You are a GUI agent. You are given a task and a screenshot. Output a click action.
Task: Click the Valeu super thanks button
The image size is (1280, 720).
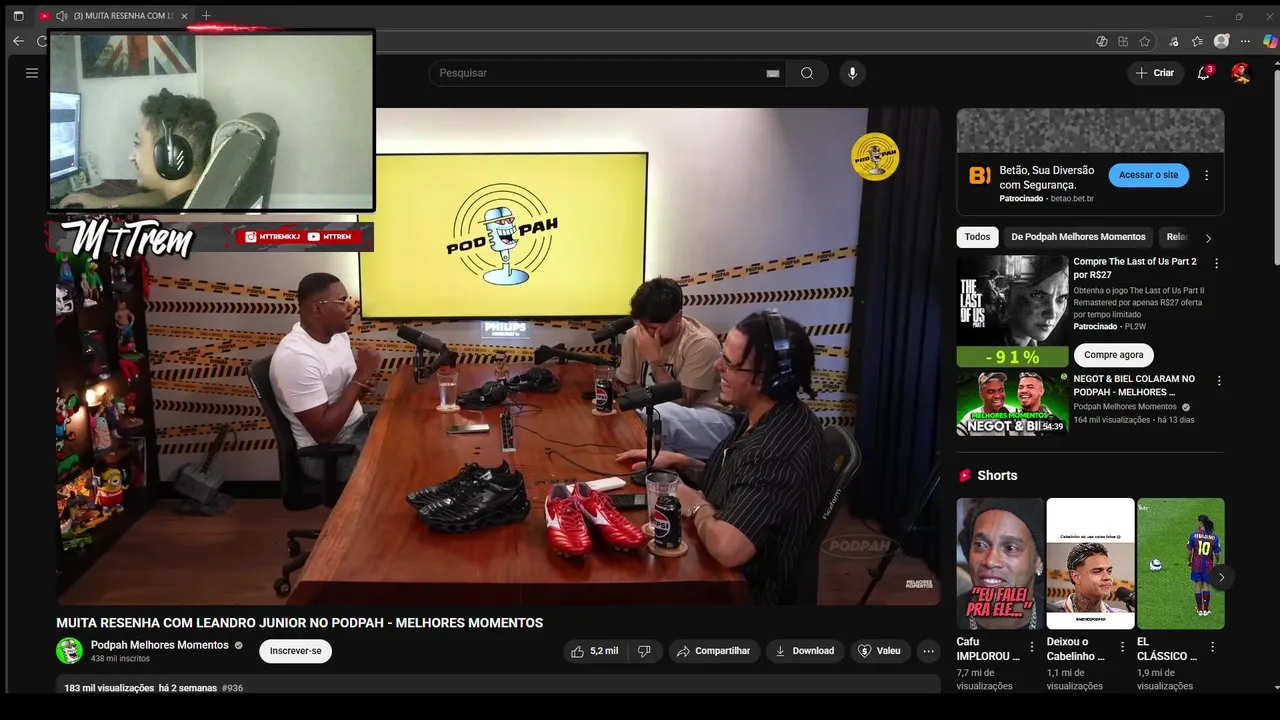880,651
